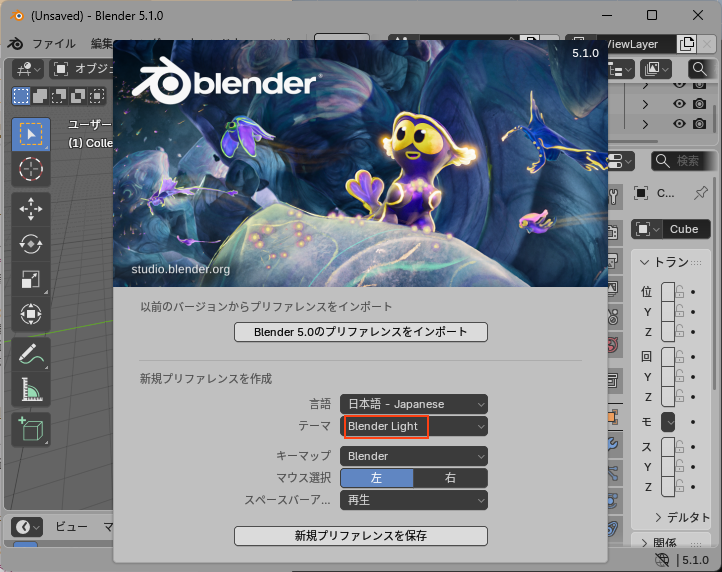Image resolution: width=722 pixels, height=572 pixels.
Task: Toggle render camera in bottom outliner row
Action: (x=699, y=123)
